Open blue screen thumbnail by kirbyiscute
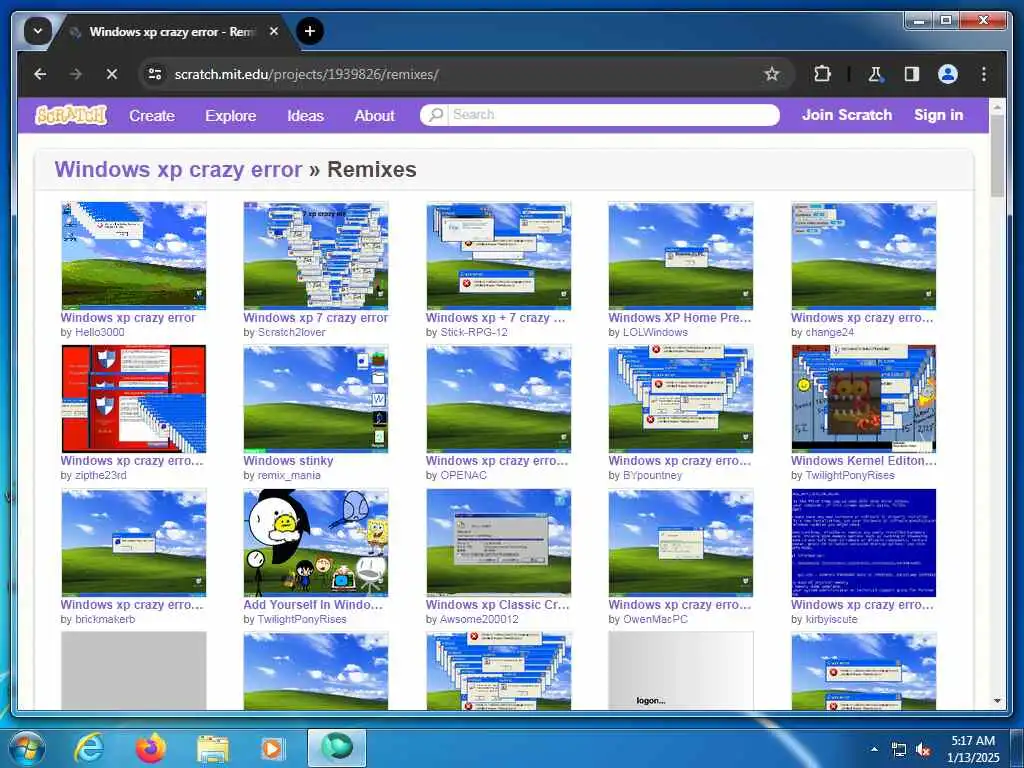Screen dimensions: 1024x768 tap(863, 543)
